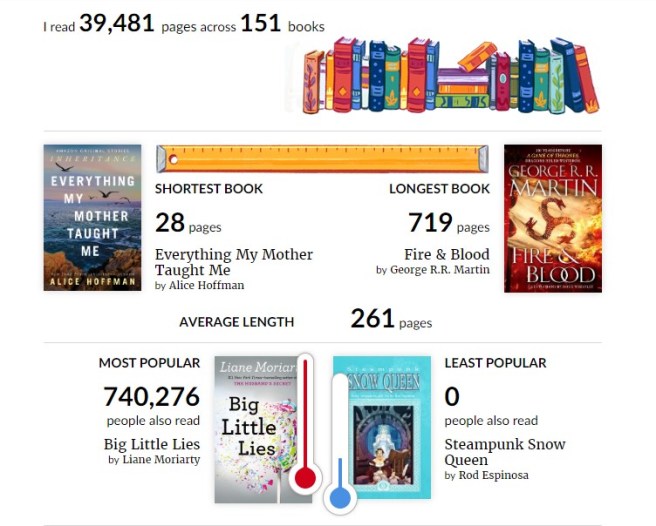656x526 pixels.
Task: Click the orange ruler graphic
Action: click(322, 159)
